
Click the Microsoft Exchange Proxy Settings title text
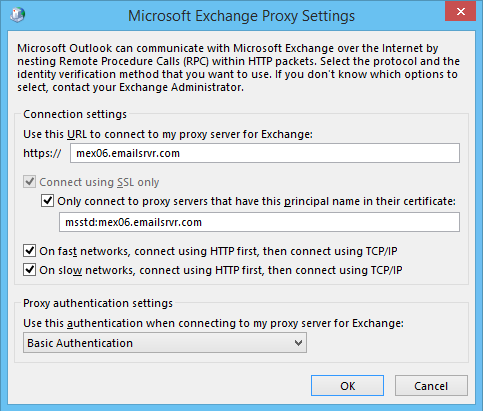pos(241,16)
